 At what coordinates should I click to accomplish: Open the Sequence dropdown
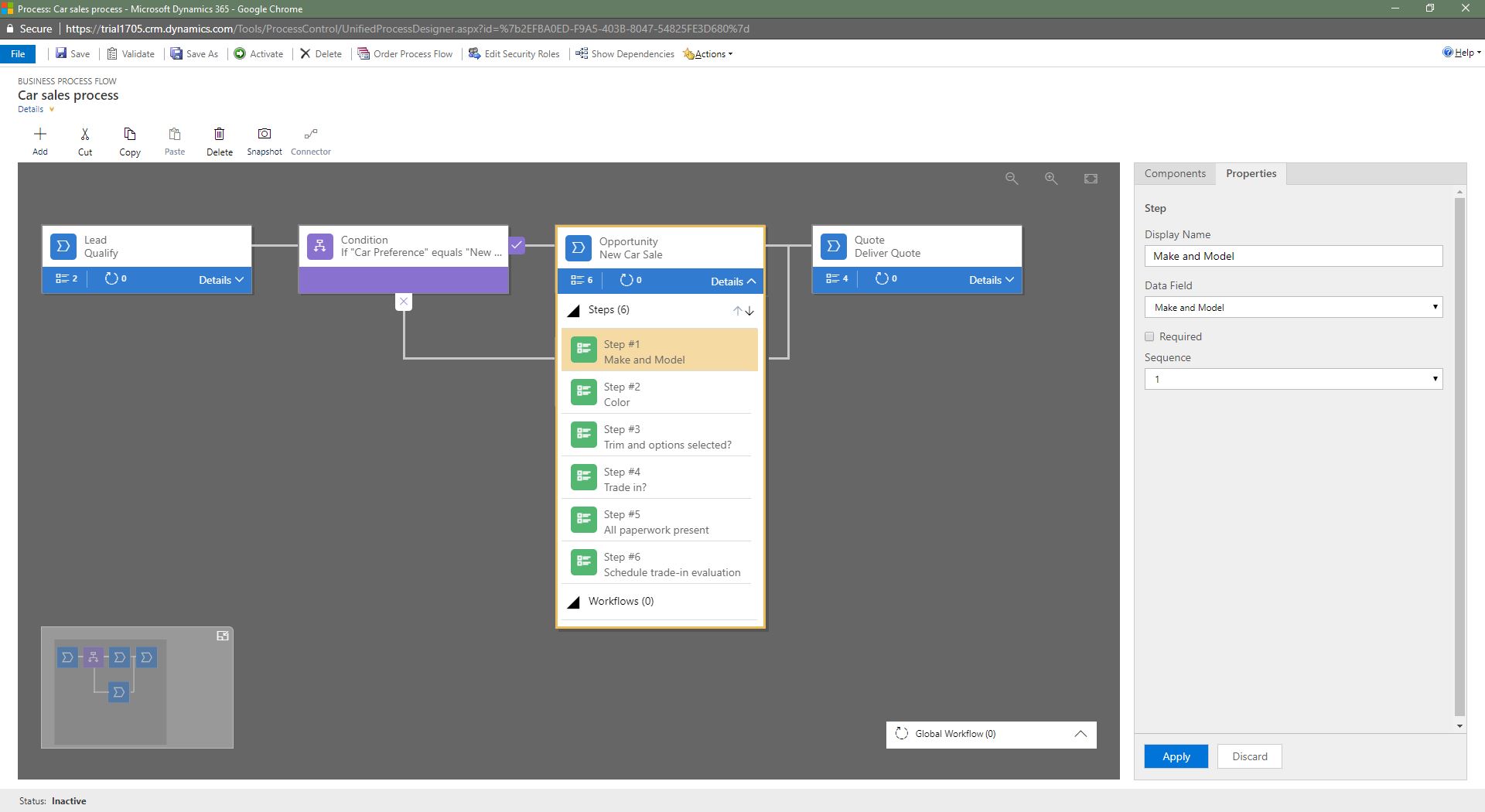pyautogui.click(x=1293, y=379)
